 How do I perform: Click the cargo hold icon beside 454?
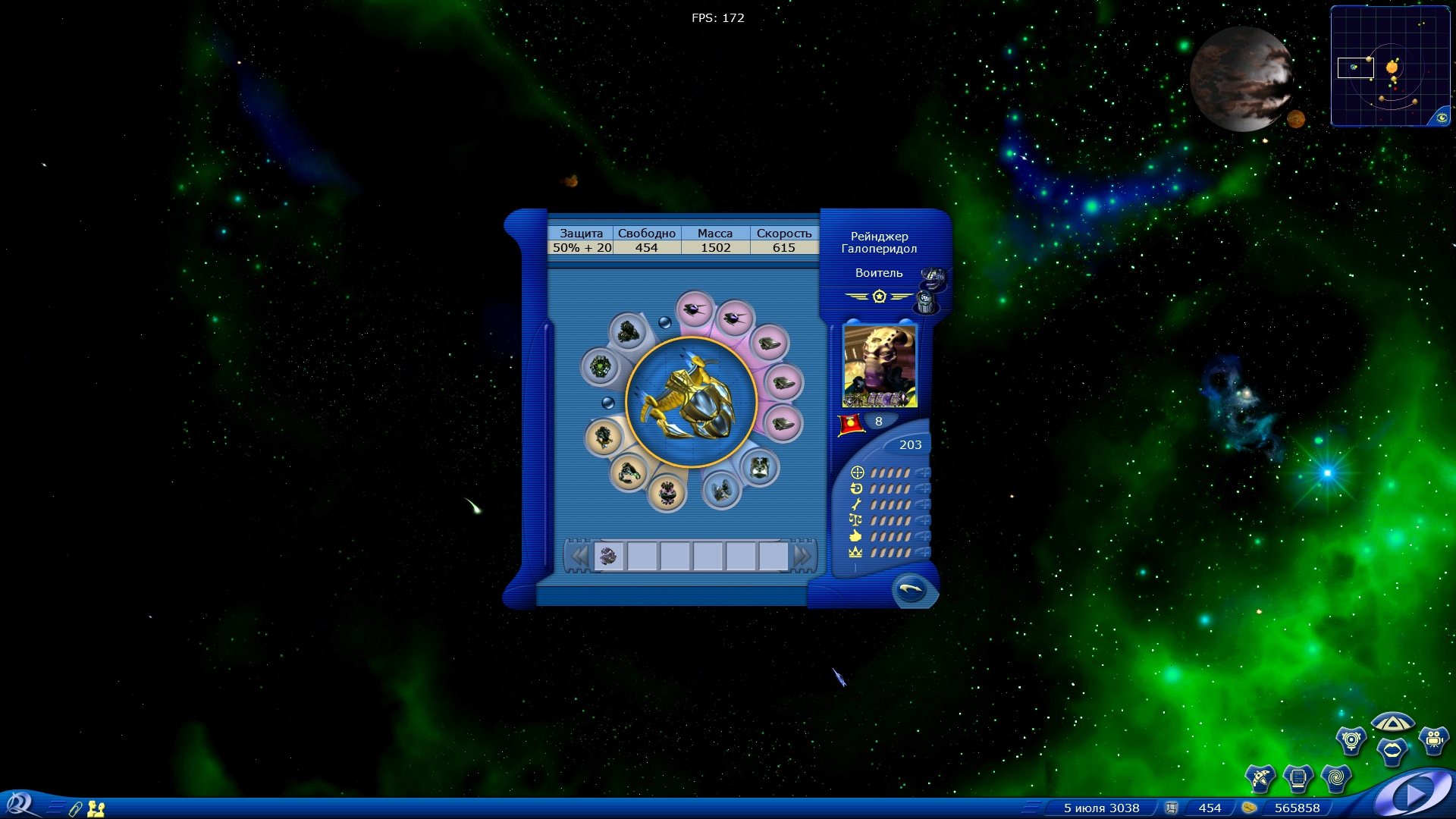1172,808
